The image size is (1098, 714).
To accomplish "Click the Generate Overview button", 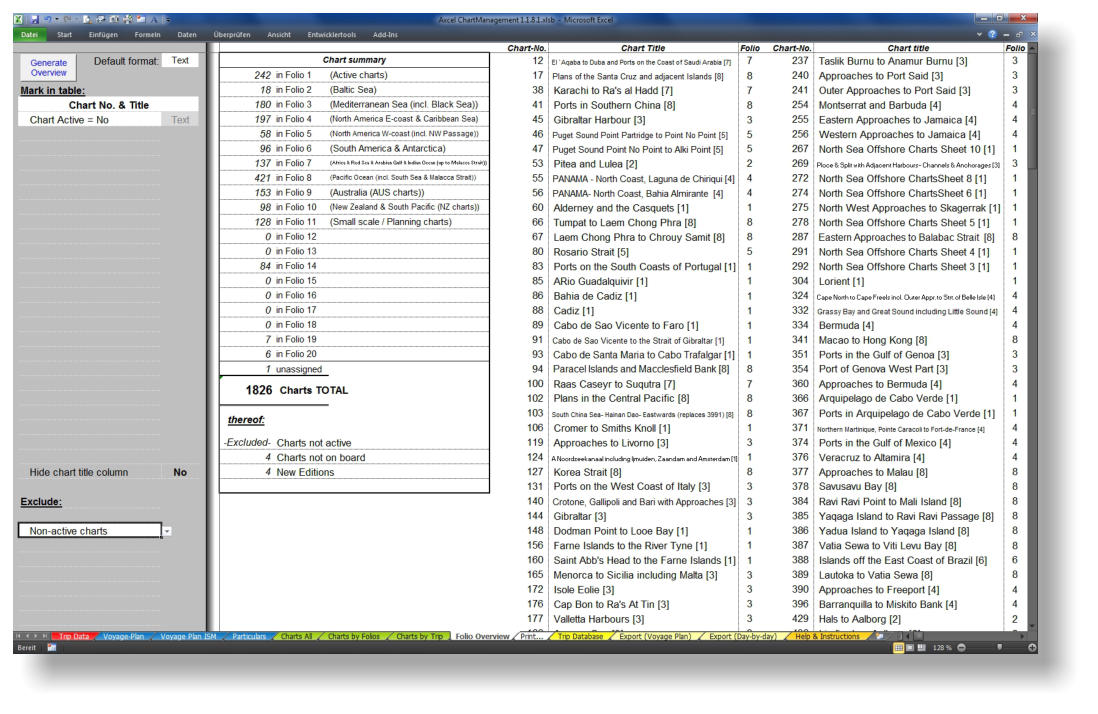I will tap(48, 67).
